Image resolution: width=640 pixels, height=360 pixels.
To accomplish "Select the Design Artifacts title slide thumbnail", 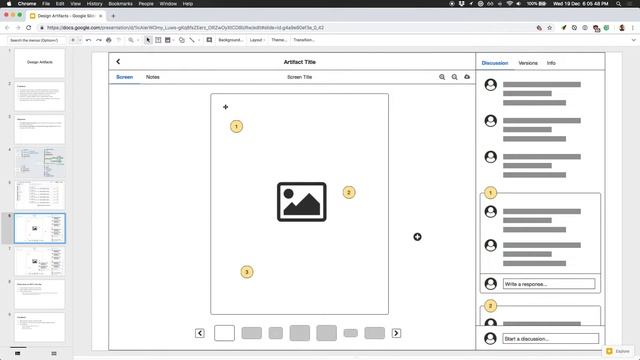I will (x=40, y=63).
